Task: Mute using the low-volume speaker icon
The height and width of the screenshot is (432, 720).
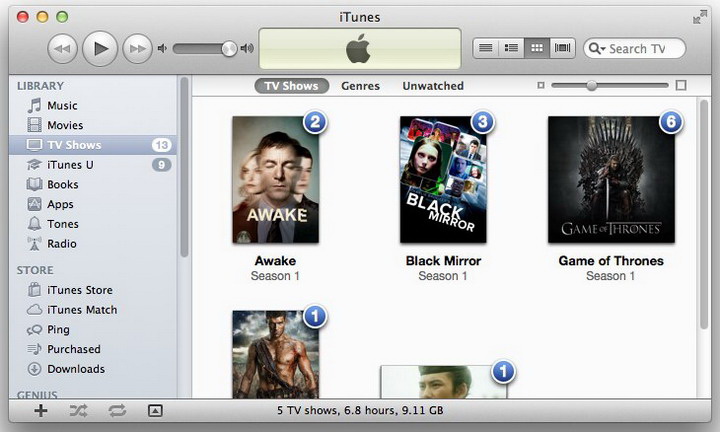Action: (162, 48)
